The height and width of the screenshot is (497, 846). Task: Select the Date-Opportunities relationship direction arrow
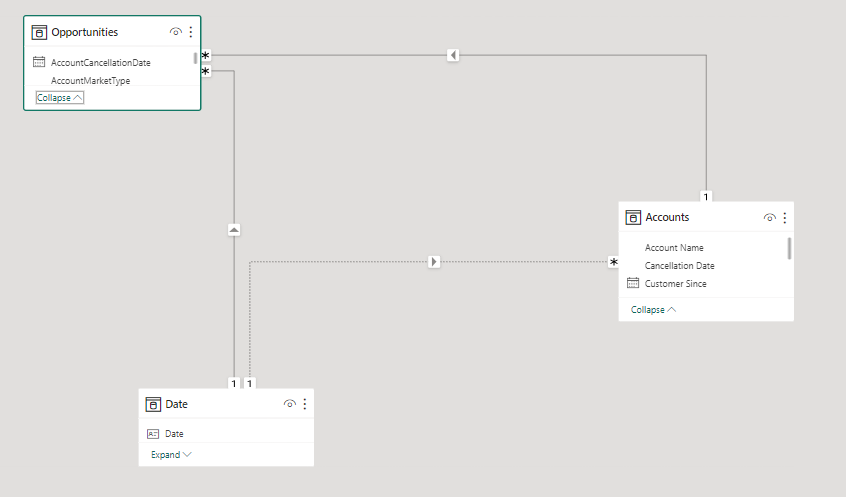coord(234,230)
